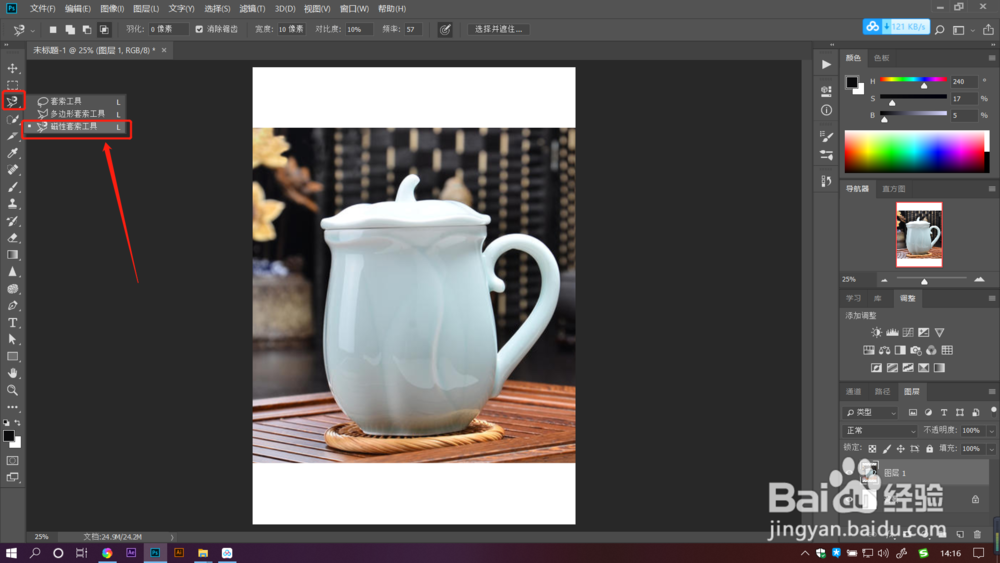Toggle the 消除锯齿 anti-alias checkbox
The width and height of the screenshot is (1000, 563).
[199, 29]
